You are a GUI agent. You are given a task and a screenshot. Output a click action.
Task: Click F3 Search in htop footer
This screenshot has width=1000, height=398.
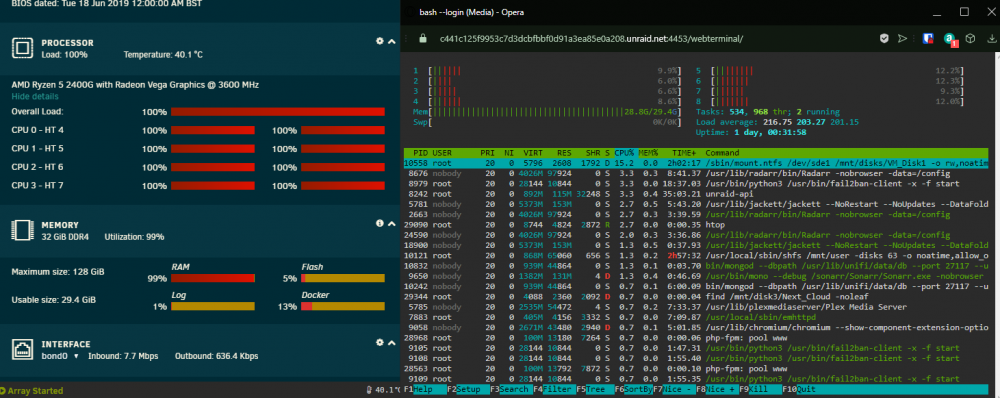click(510, 389)
